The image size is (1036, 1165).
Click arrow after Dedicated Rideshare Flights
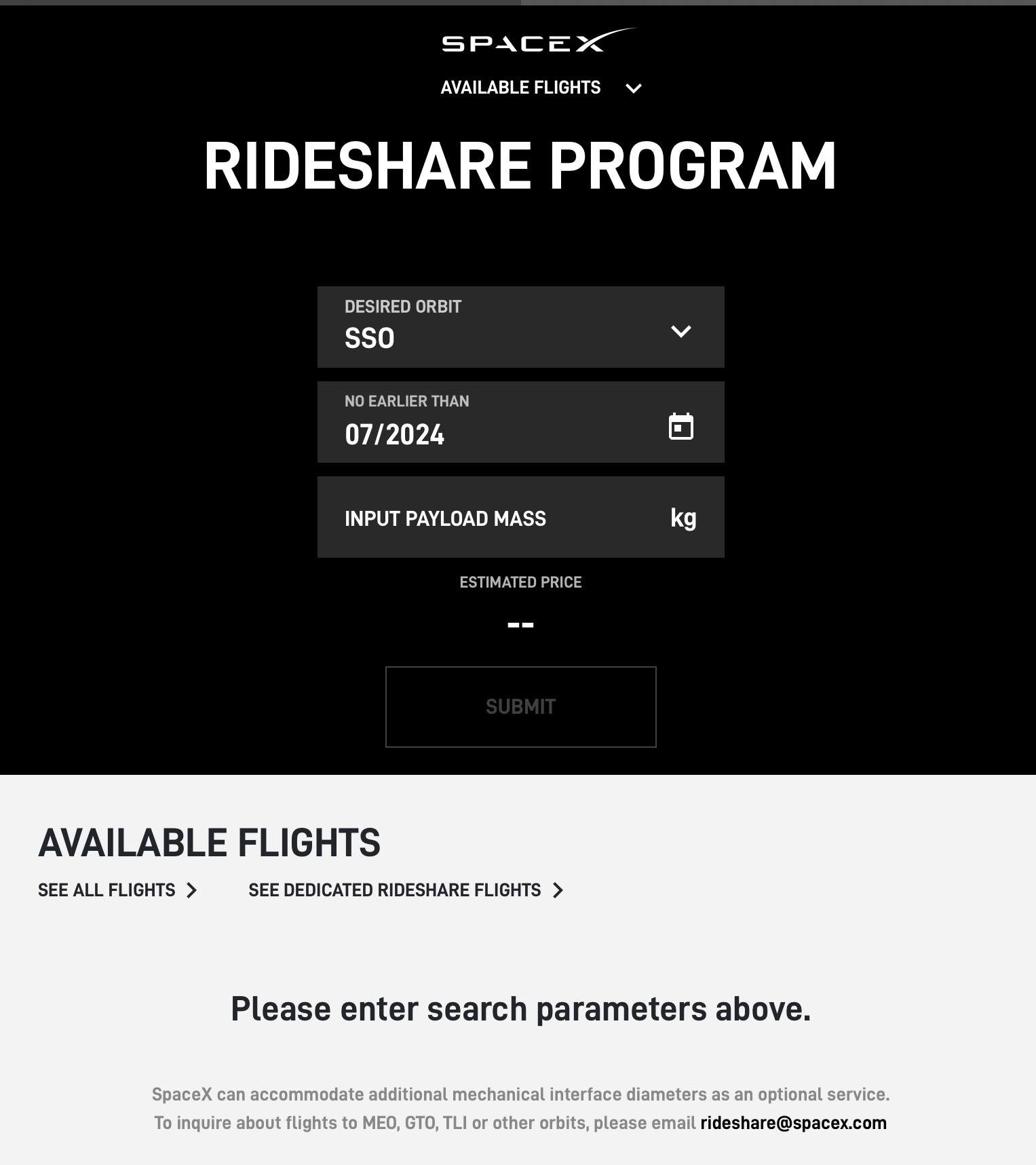click(x=558, y=890)
